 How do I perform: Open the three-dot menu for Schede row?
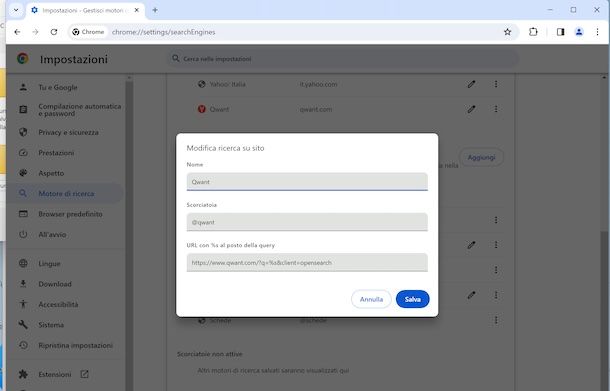pyautogui.click(x=496, y=320)
